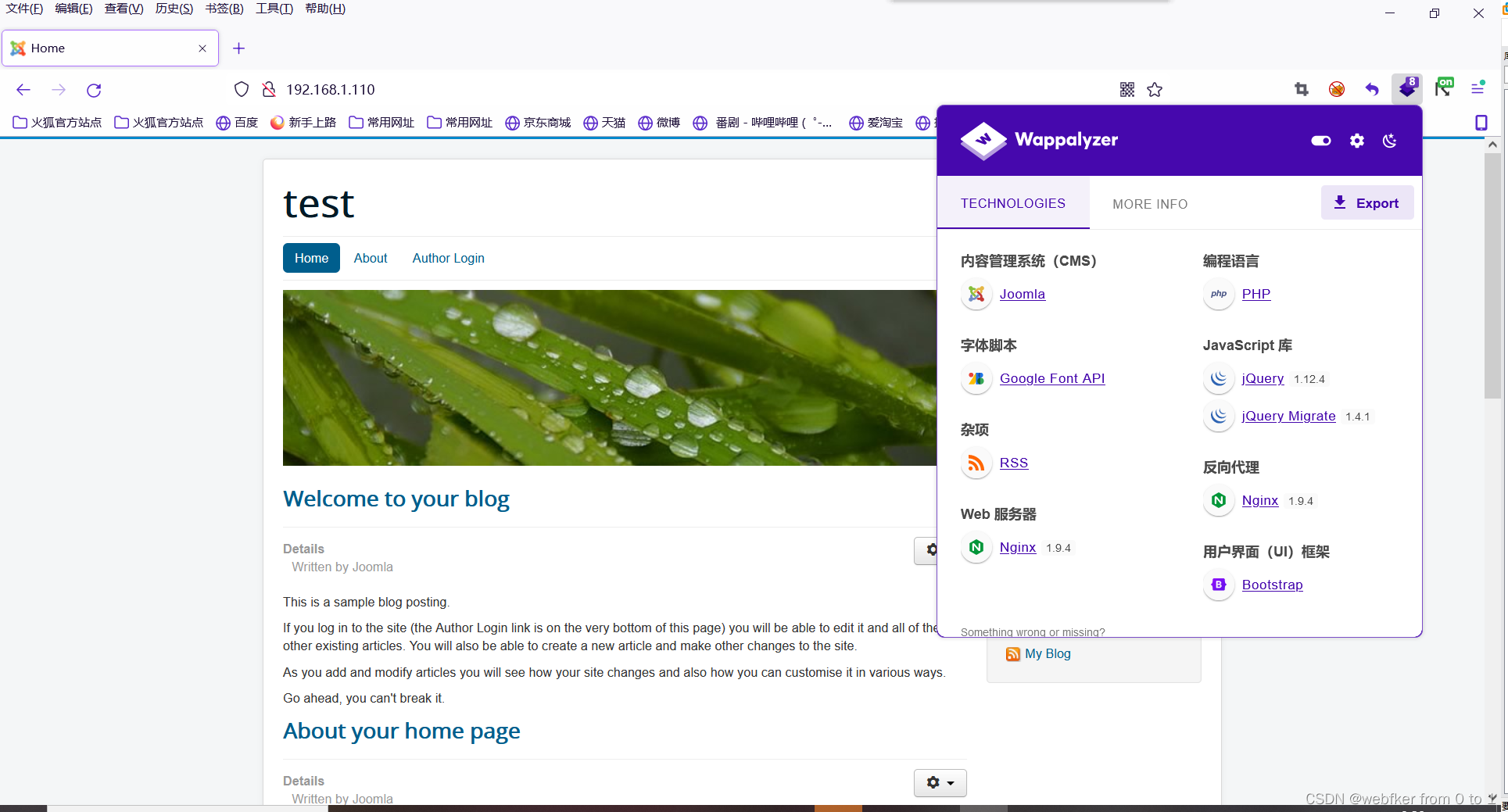Open Wappalyzer settings gear
Image resolution: width=1508 pixels, height=812 pixels.
tap(1357, 141)
